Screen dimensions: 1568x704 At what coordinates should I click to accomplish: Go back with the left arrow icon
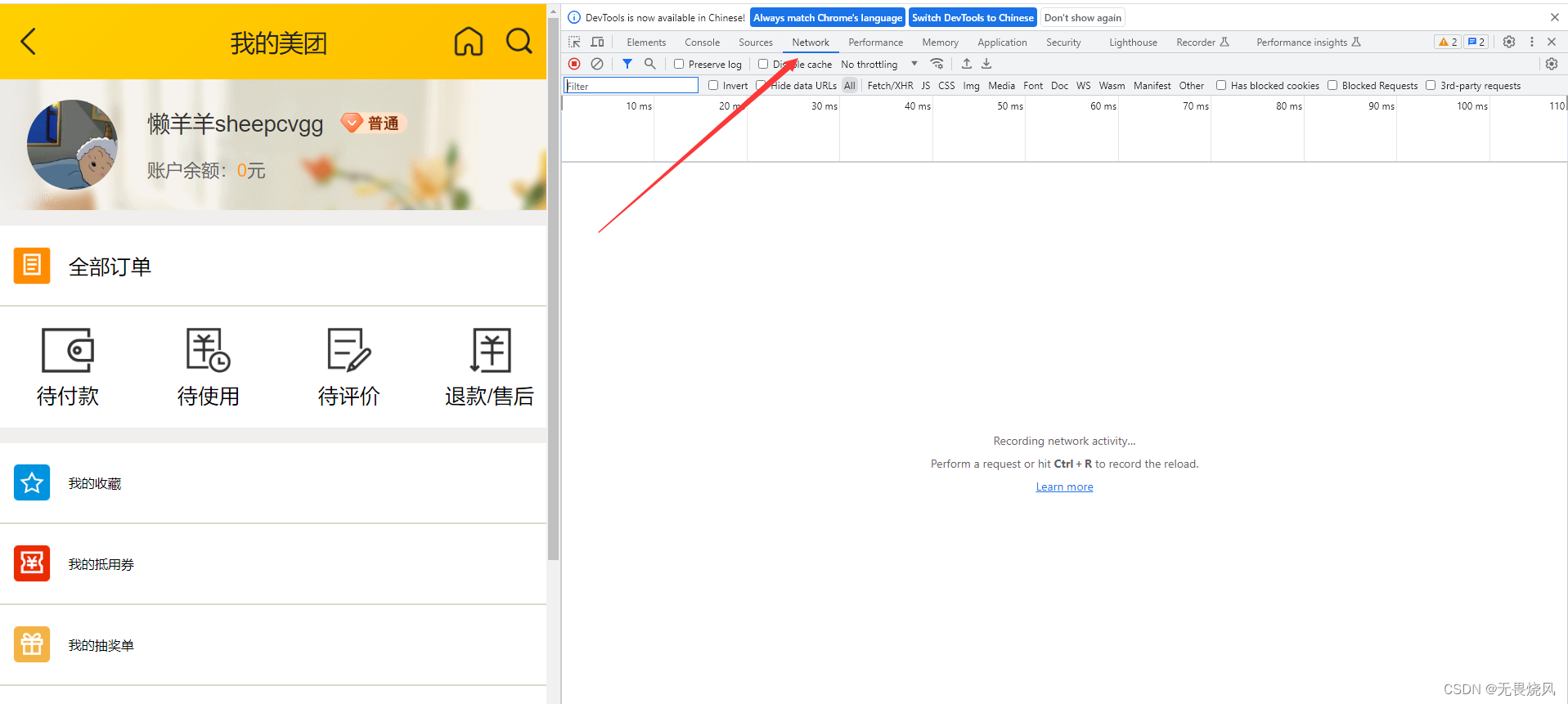click(x=29, y=42)
